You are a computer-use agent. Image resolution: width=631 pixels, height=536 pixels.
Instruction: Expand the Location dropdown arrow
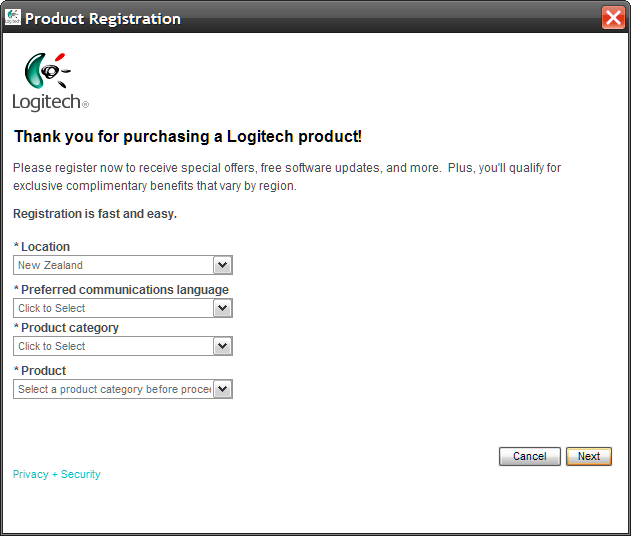click(223, 265)
